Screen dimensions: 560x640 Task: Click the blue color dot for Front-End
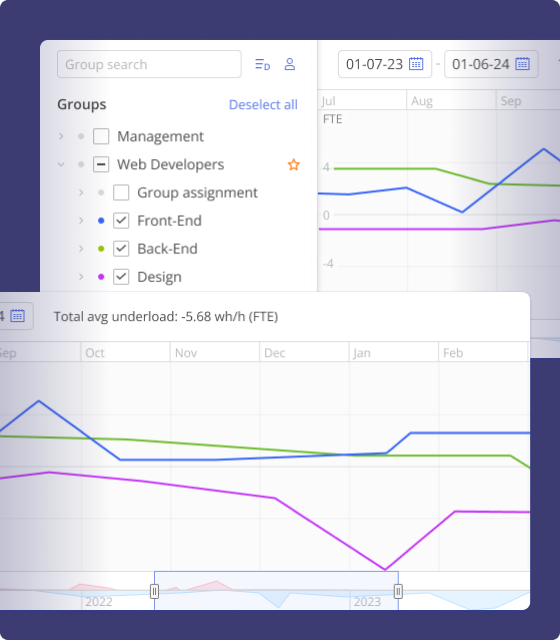click(x=101, y=221)
